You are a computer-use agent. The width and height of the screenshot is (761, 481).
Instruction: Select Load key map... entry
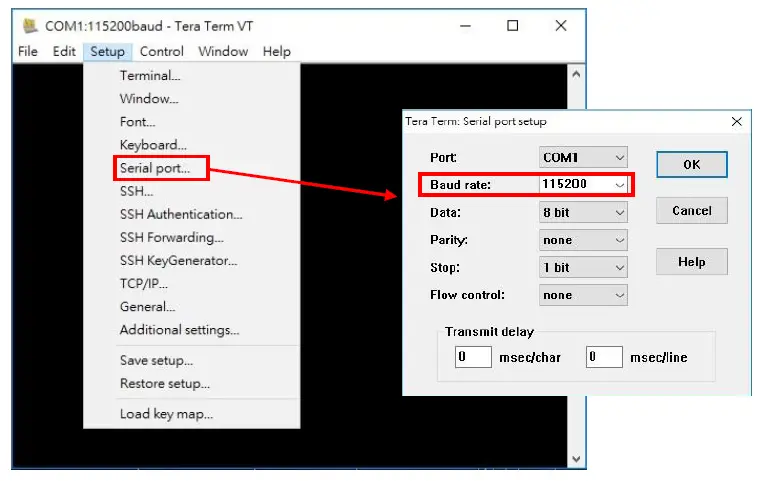pyautogui.click(x=166, y=414)
